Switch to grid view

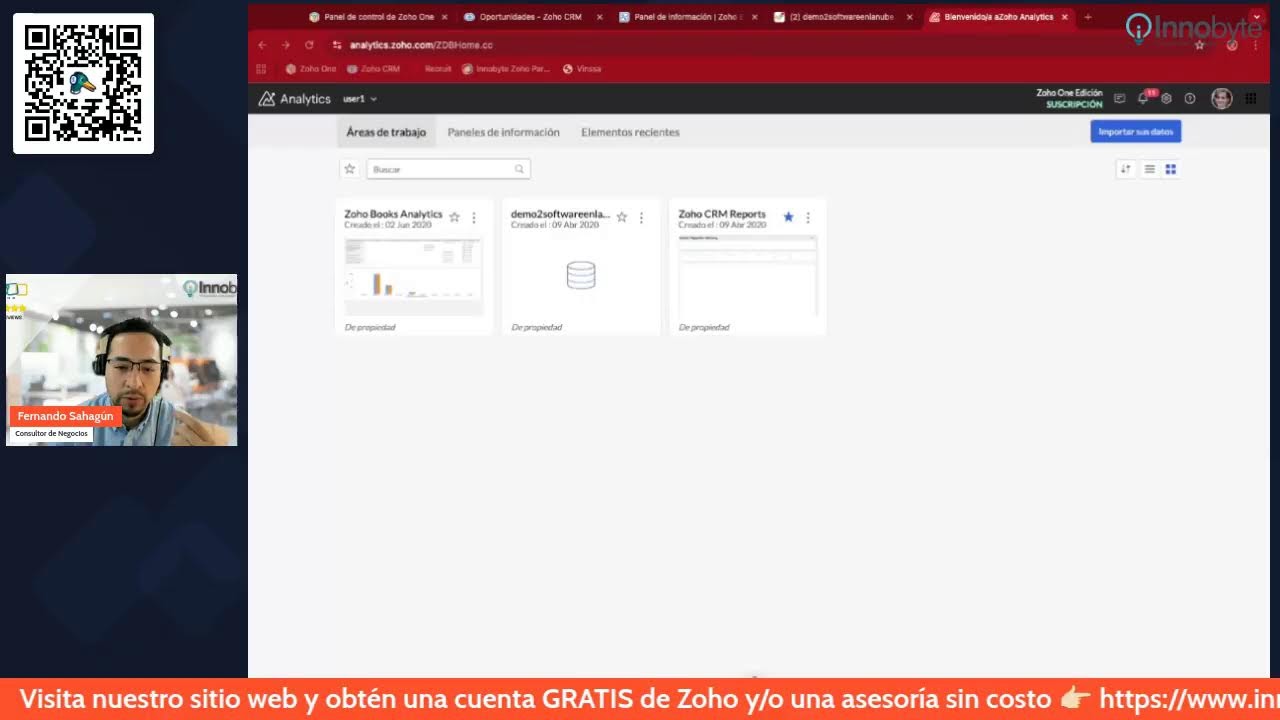coord(1171,169)
